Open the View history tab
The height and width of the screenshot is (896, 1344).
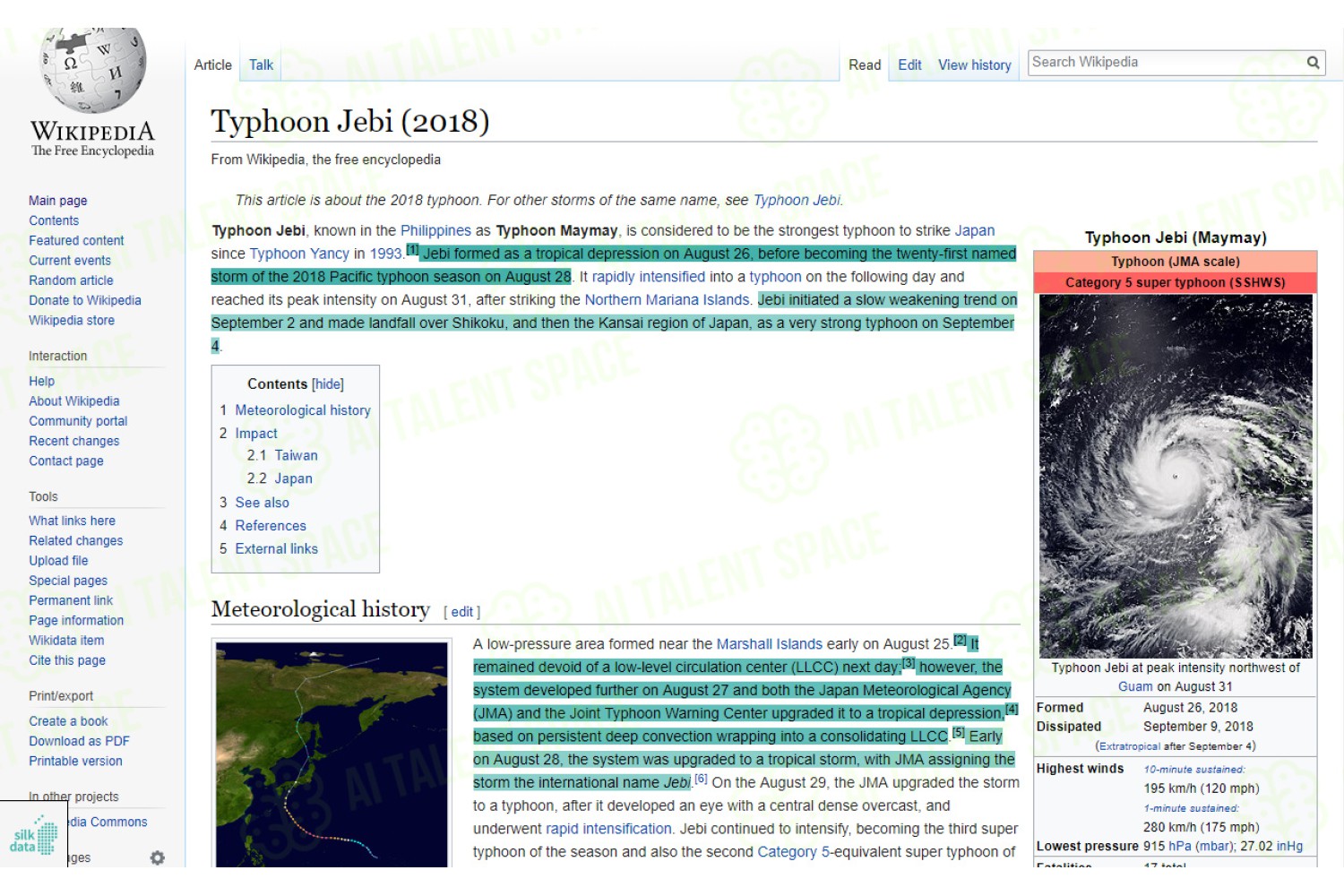pos(974,65)
